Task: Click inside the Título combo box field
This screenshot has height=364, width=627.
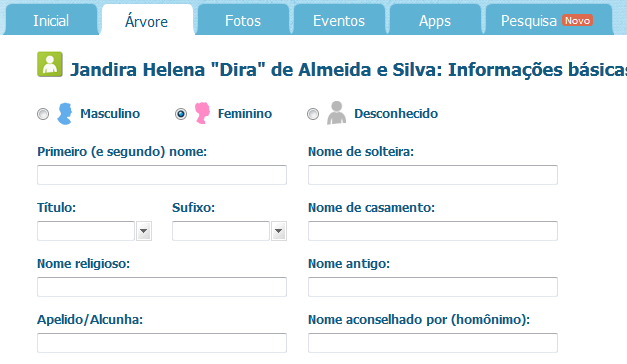Action: point(86,231)
